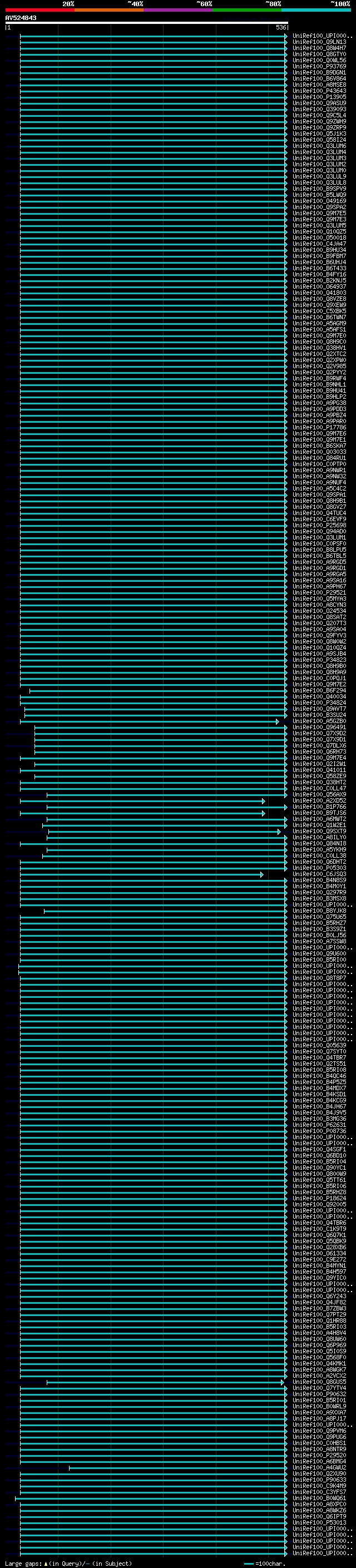Select hit label UniRef100_Q9ZWH9
The height and width of the screenshot is (1568, 356).
tap(319, 121)
